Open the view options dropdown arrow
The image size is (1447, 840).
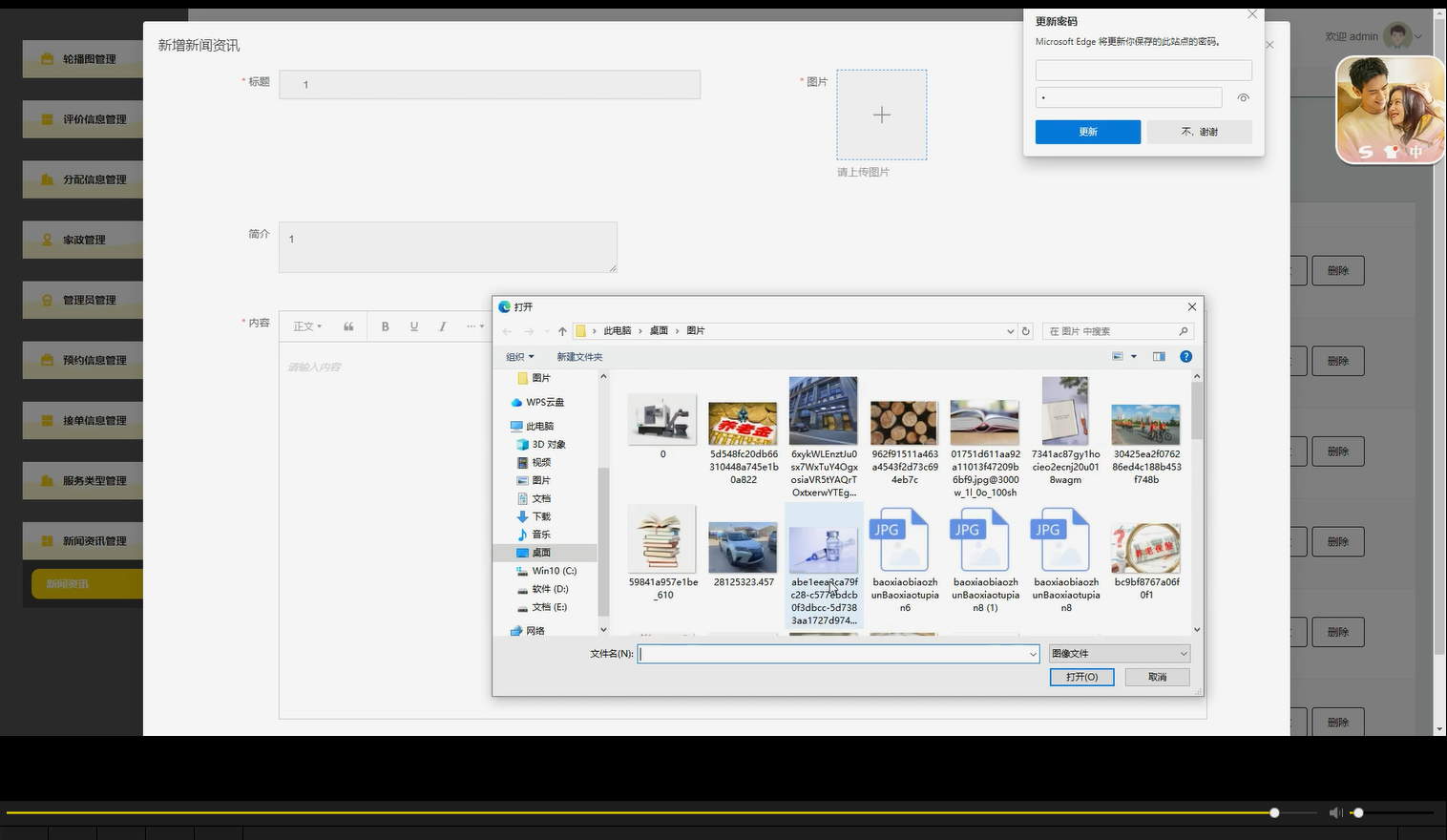click(1134, 356)
